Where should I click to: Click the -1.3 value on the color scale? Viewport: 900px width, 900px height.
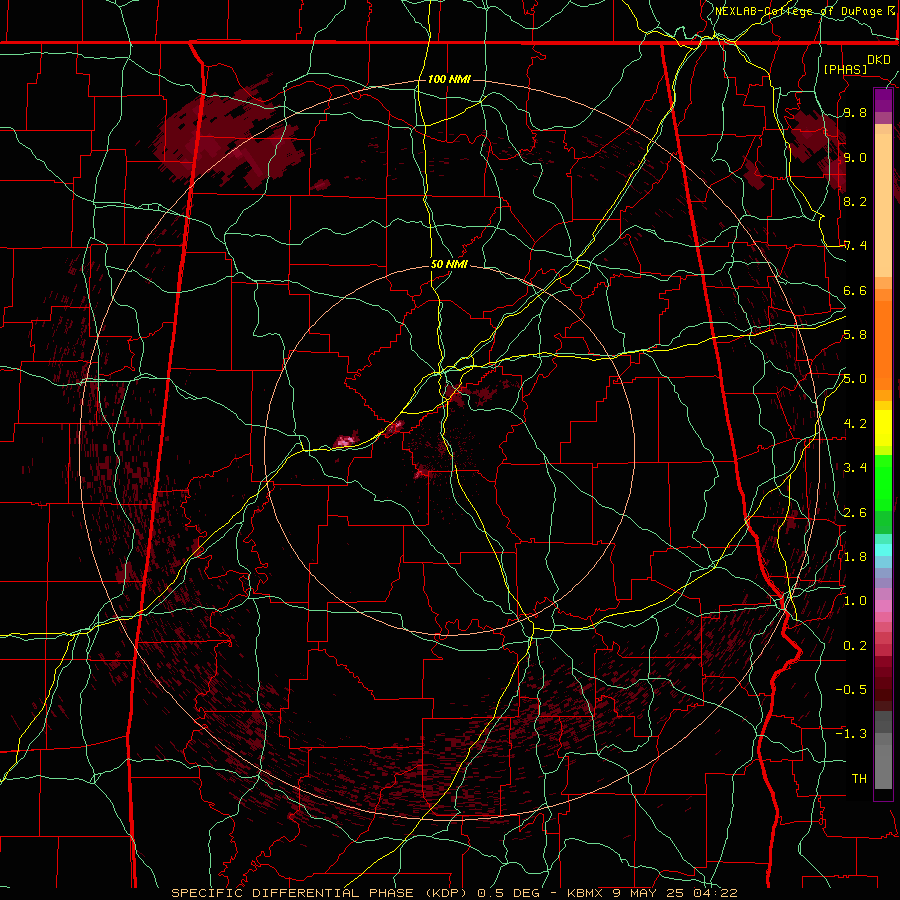tap(851, 734)
